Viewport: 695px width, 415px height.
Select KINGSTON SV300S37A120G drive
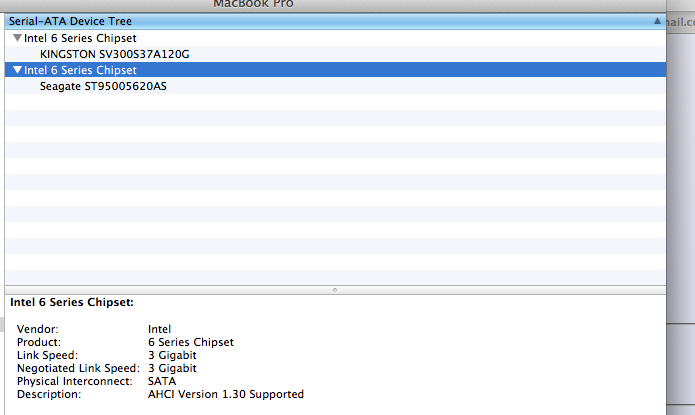point(114,54)
